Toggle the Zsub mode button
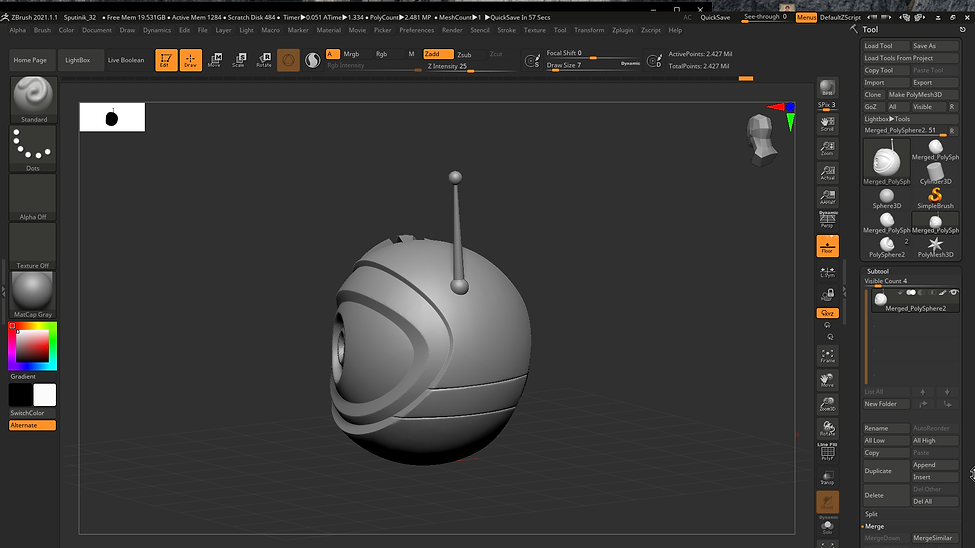975x548 pixels. [464, 54]
